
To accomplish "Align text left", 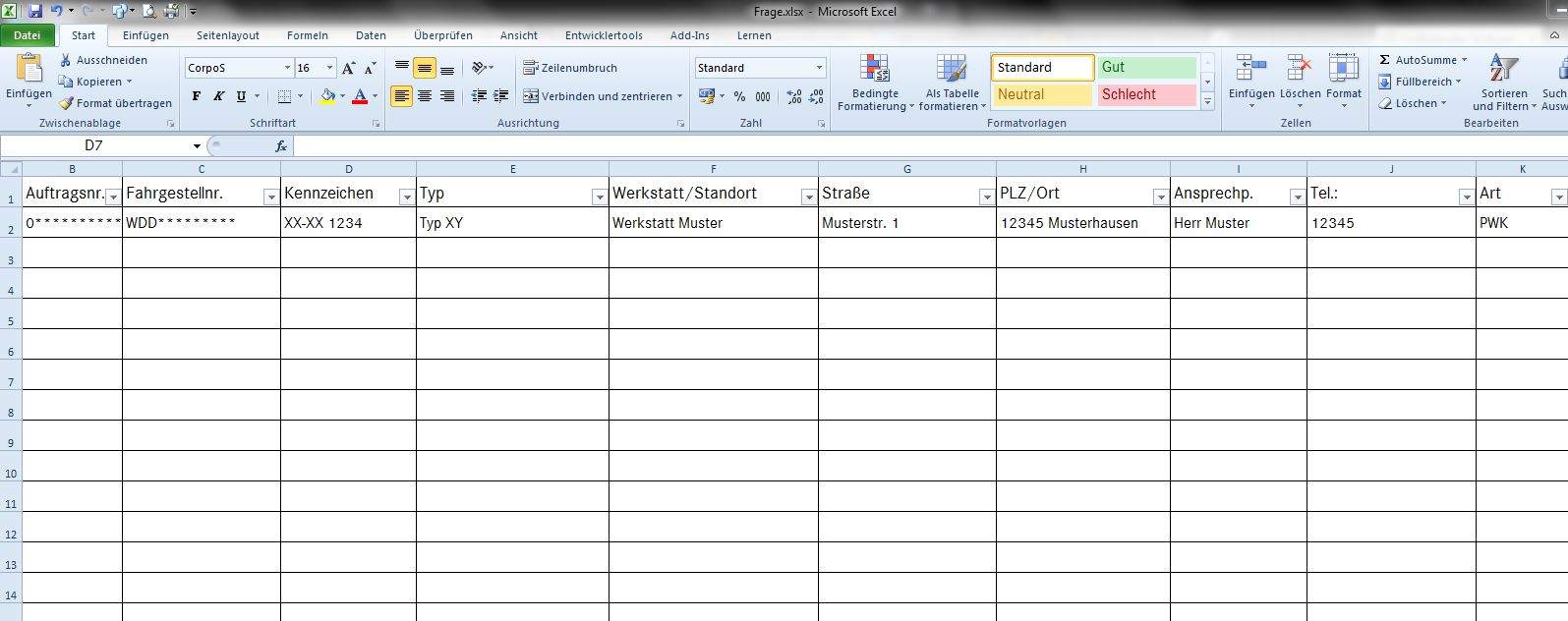I will pos(401,96).
